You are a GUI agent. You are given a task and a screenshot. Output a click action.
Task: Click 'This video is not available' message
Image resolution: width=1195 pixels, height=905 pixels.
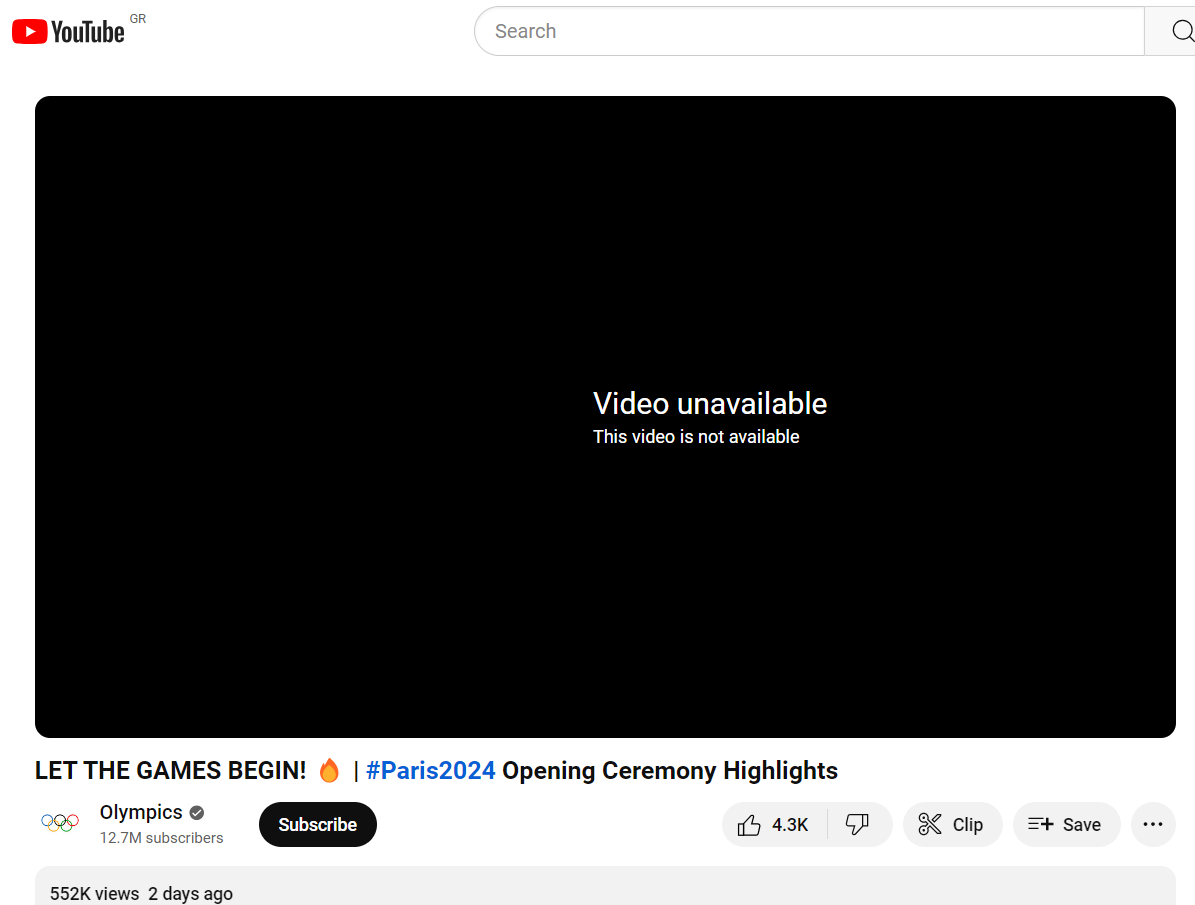point(696,437)
